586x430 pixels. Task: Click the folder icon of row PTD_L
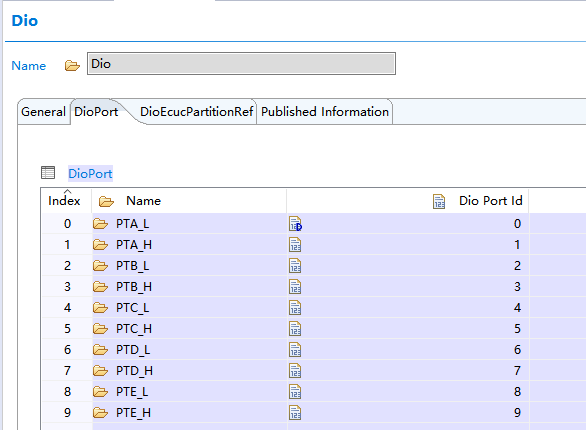(x=100, y=349)
